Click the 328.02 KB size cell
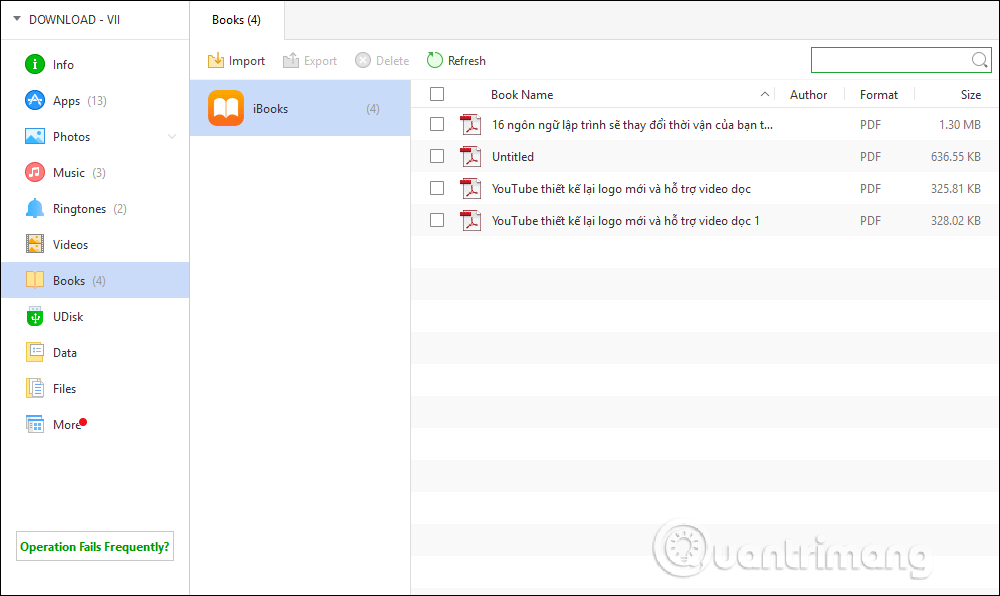Image resolution: width=1000 pixels, height=596 pixels. point(956,221)
